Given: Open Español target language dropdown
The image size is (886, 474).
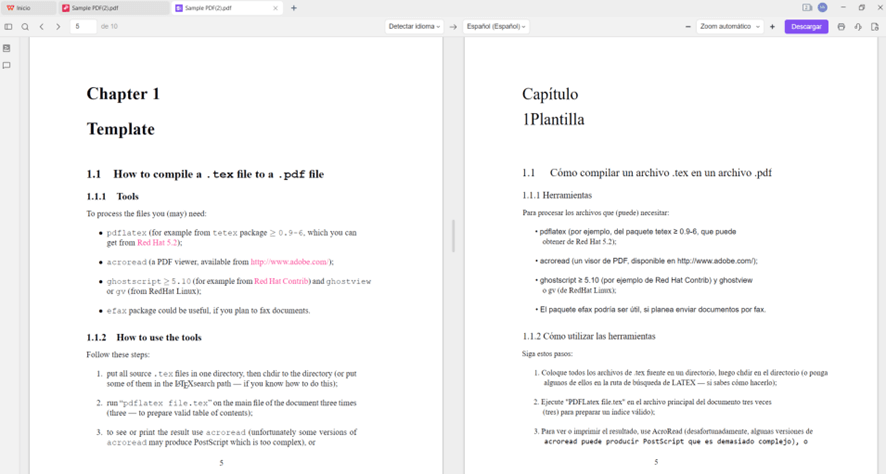Looking at the screenshot, I should tap(496, 27).
